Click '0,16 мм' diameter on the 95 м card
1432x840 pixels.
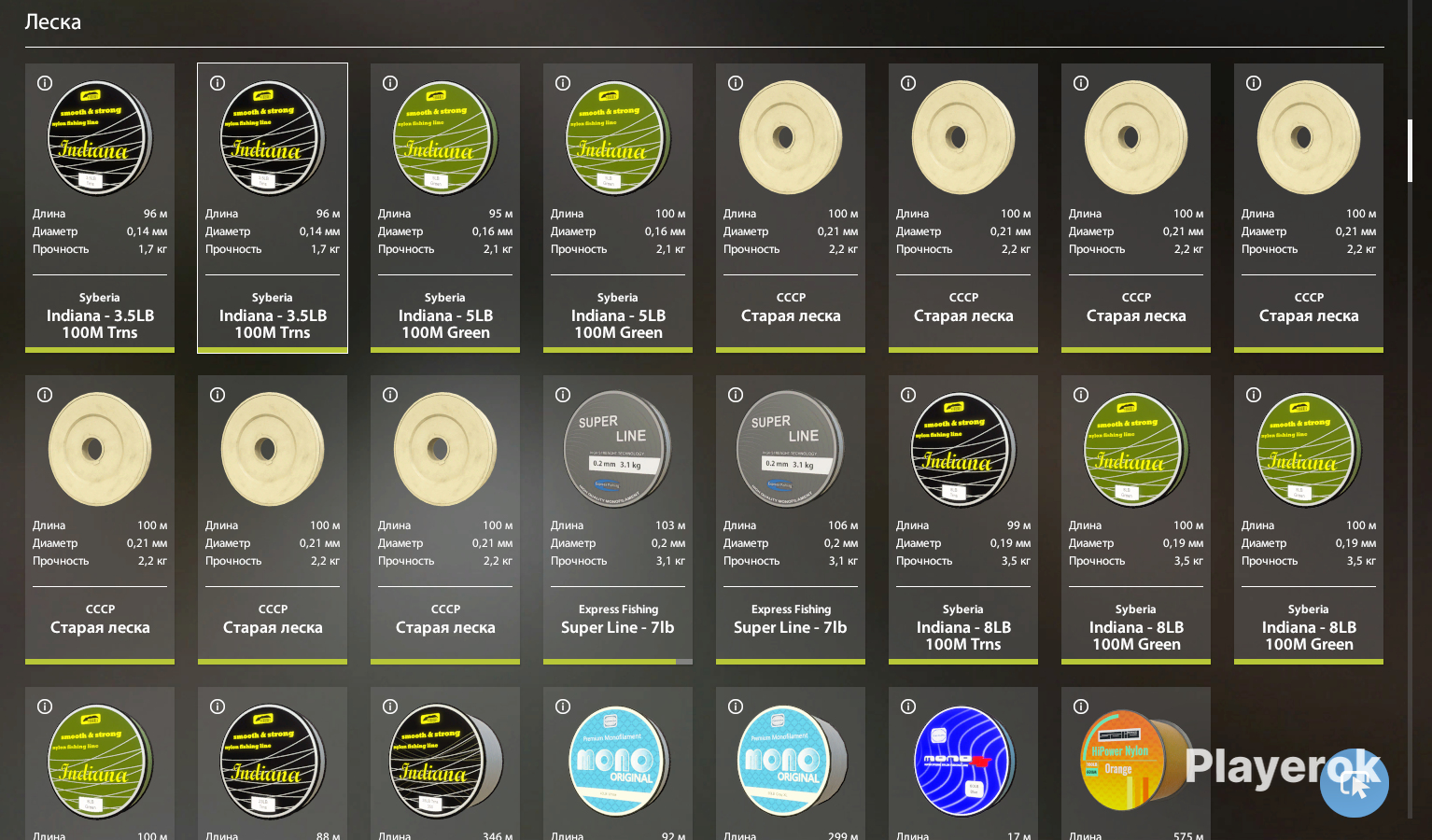[492, 231]
